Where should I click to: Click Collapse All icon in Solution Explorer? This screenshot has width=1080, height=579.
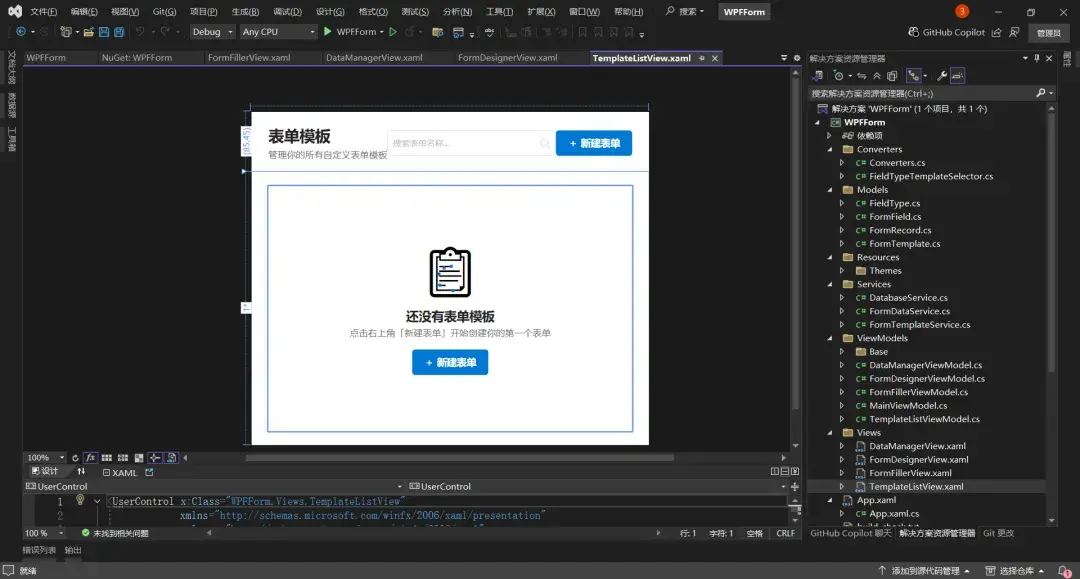(x=877, y=76)
